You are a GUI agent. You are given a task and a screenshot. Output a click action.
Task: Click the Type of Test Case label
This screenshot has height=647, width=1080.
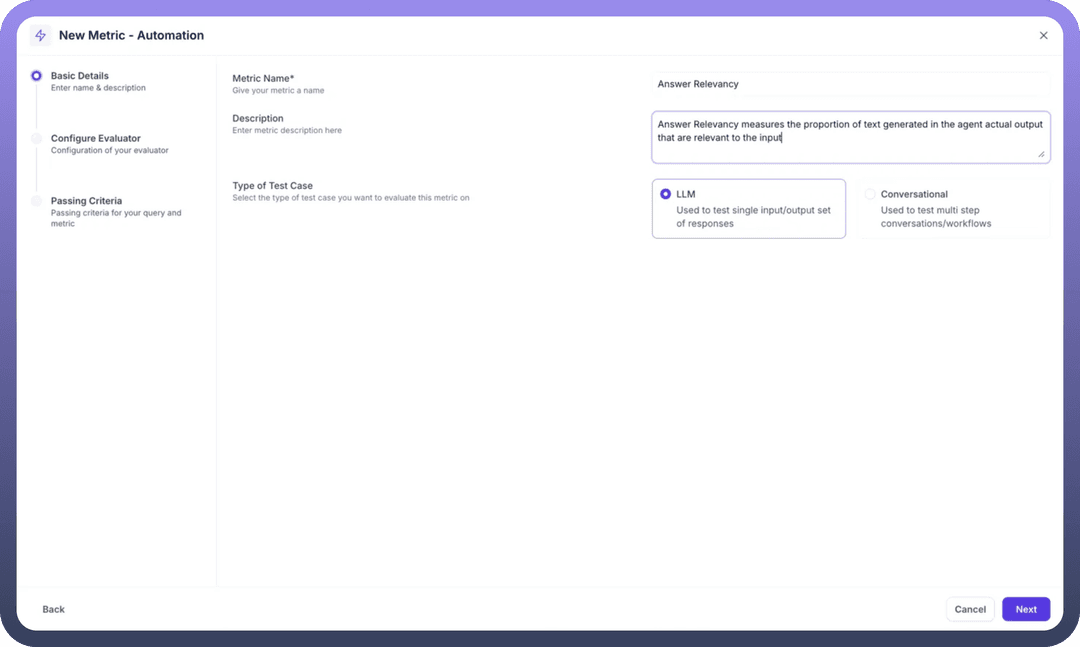[x=273, y=186]
